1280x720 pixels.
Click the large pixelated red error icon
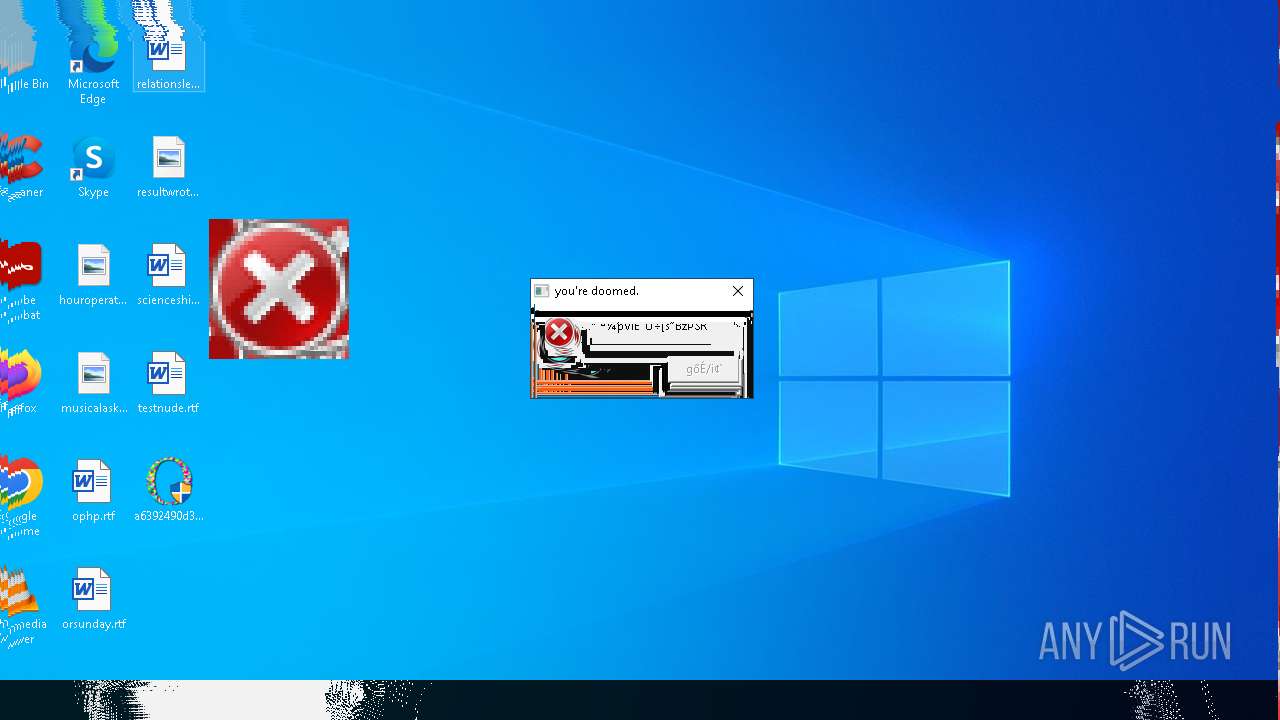[279, 289]
